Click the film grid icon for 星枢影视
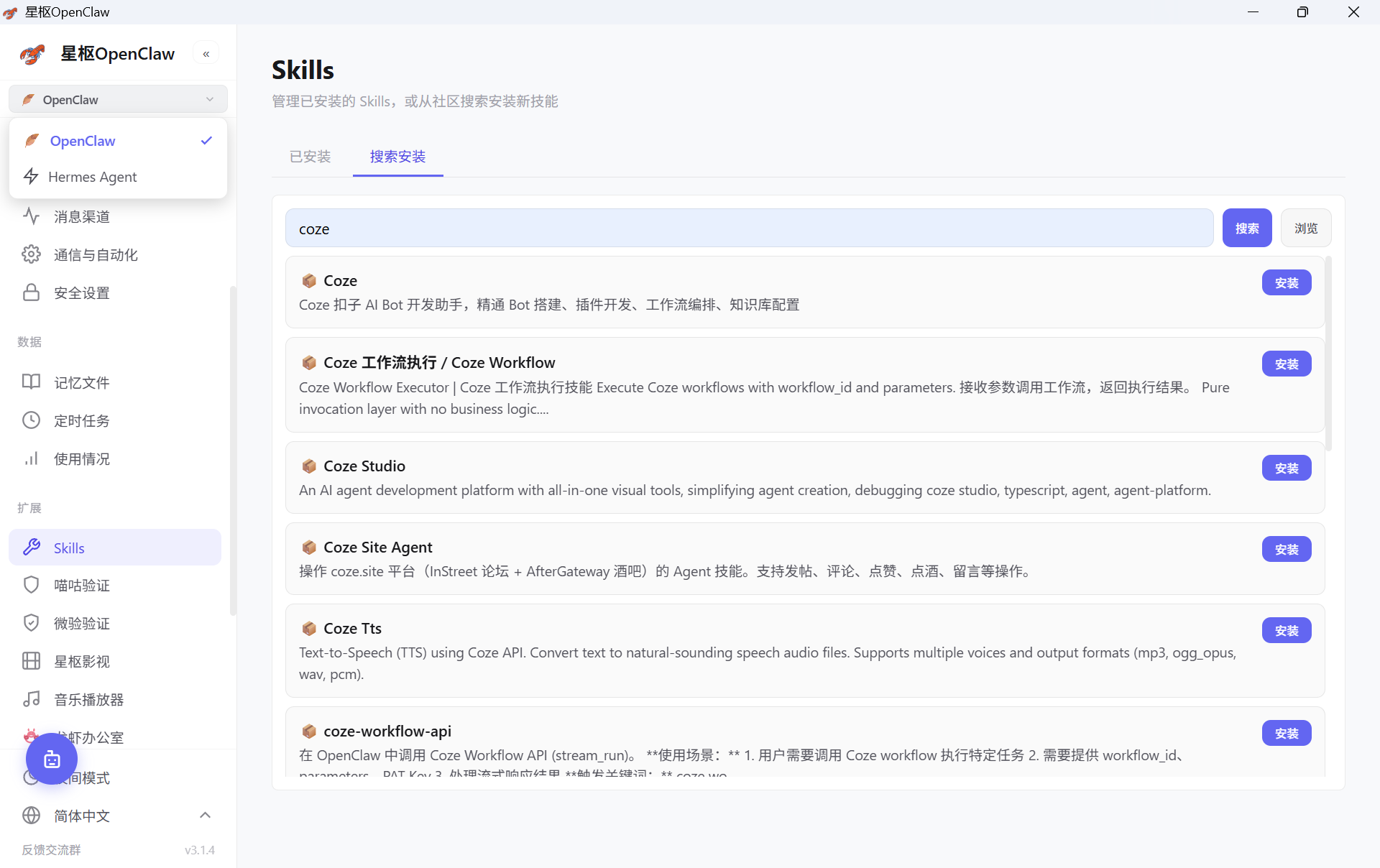Viewport: 1380px width, 868px height. pyautogui.click(x=31, y=661)
